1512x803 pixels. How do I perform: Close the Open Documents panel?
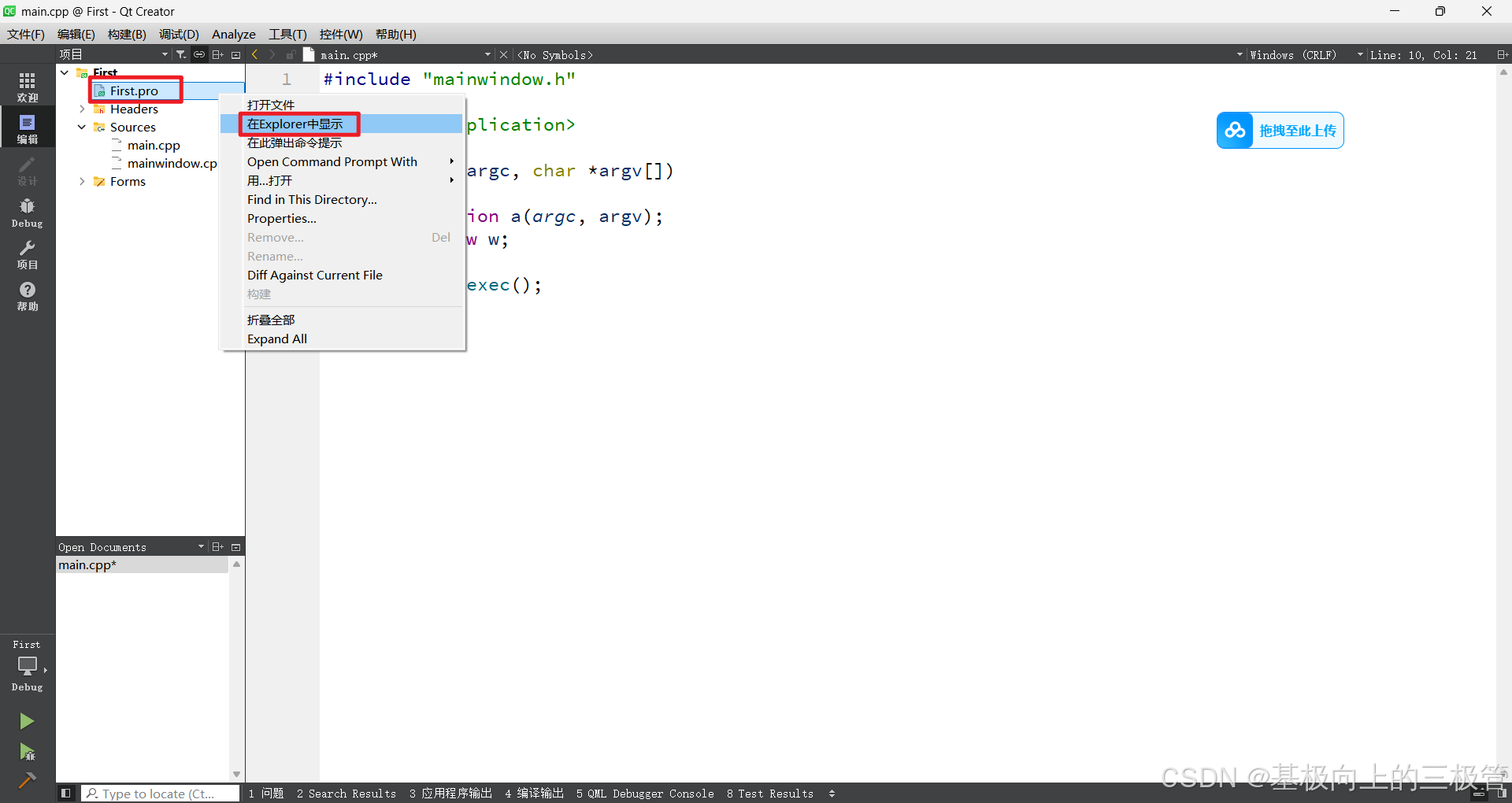click(x=235, y=546)
